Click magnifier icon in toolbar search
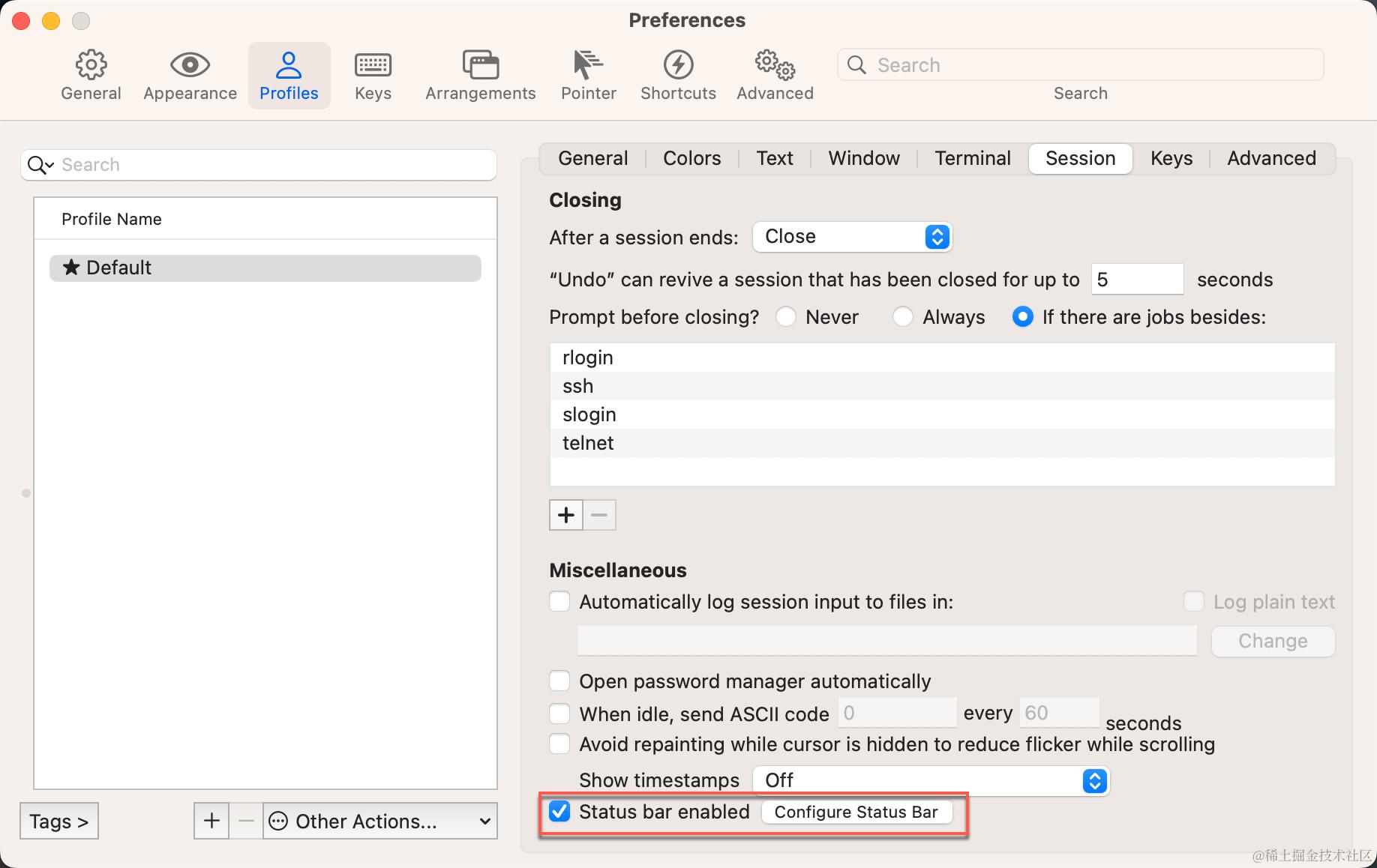The width and height of the screenshot is (1377, 868). [x=856, y=64]
